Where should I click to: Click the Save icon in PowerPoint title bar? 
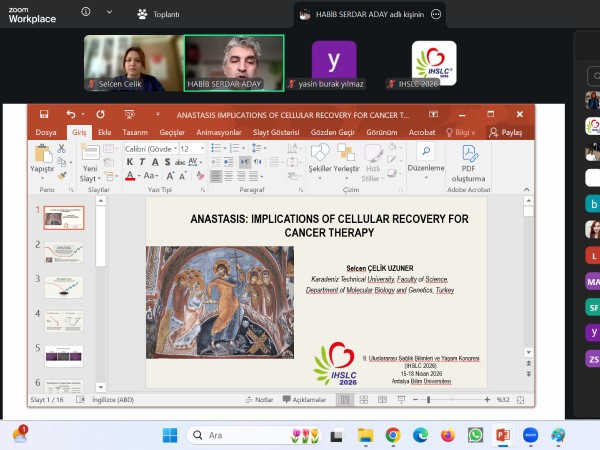click(42, 115)
